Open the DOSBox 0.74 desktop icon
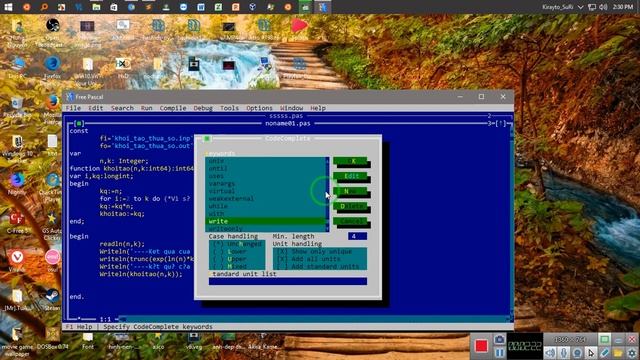 (x=52, y=338)
